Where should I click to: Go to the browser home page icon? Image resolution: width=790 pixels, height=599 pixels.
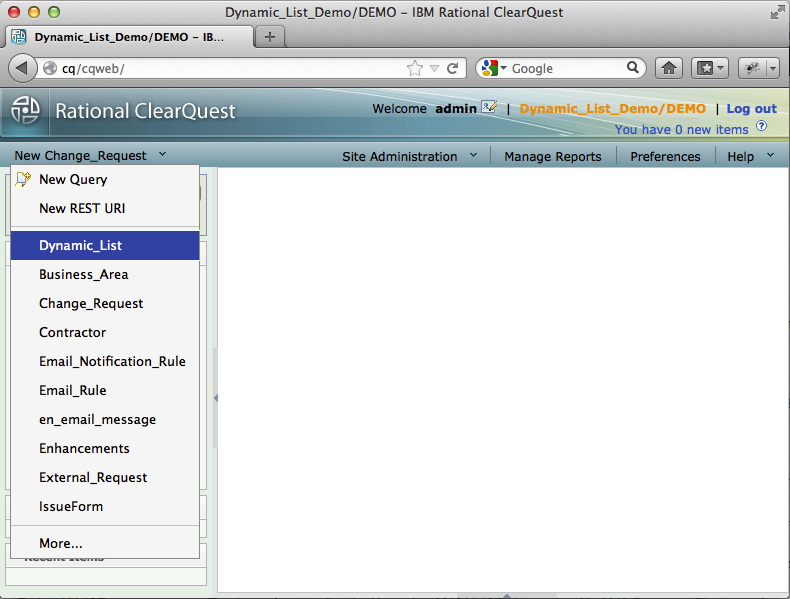coord(669,68)
